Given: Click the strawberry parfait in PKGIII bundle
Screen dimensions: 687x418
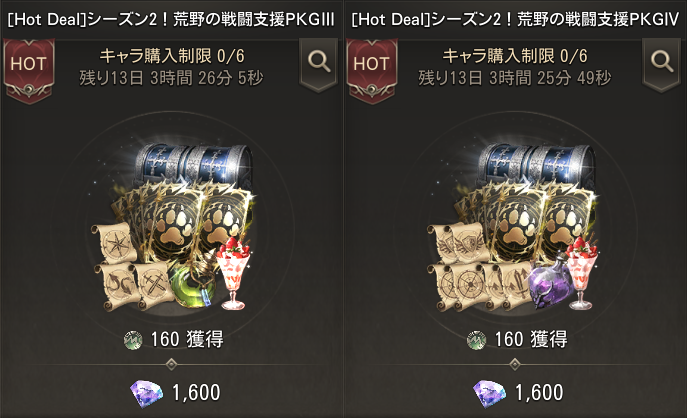Looking at the screenshot, I should (x=234, y=273).
